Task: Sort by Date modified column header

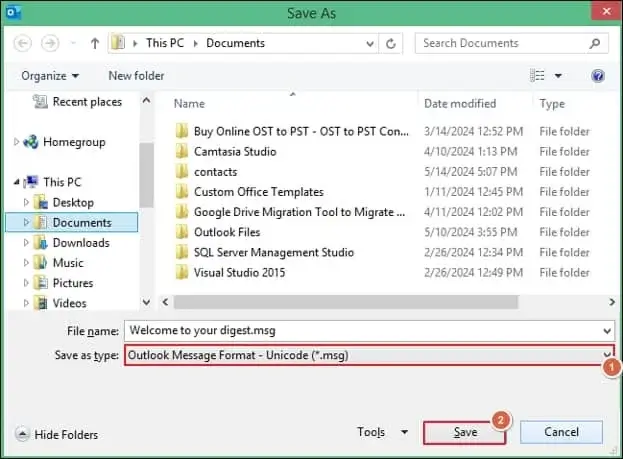Action: (460, 103)
